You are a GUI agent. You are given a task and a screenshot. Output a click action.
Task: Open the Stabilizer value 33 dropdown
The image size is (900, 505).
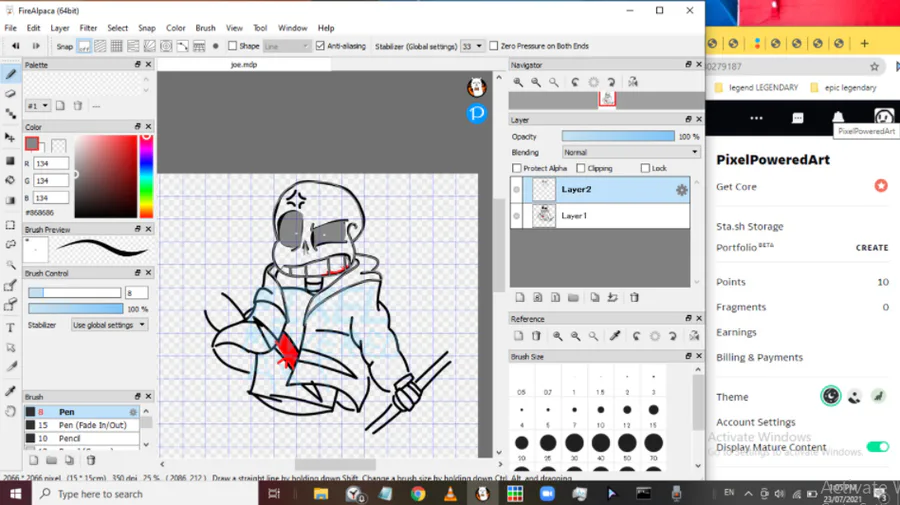coord(472,46)
